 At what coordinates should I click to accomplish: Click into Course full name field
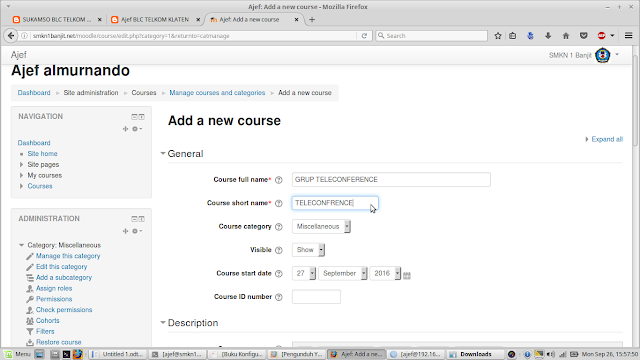(391, 180)
